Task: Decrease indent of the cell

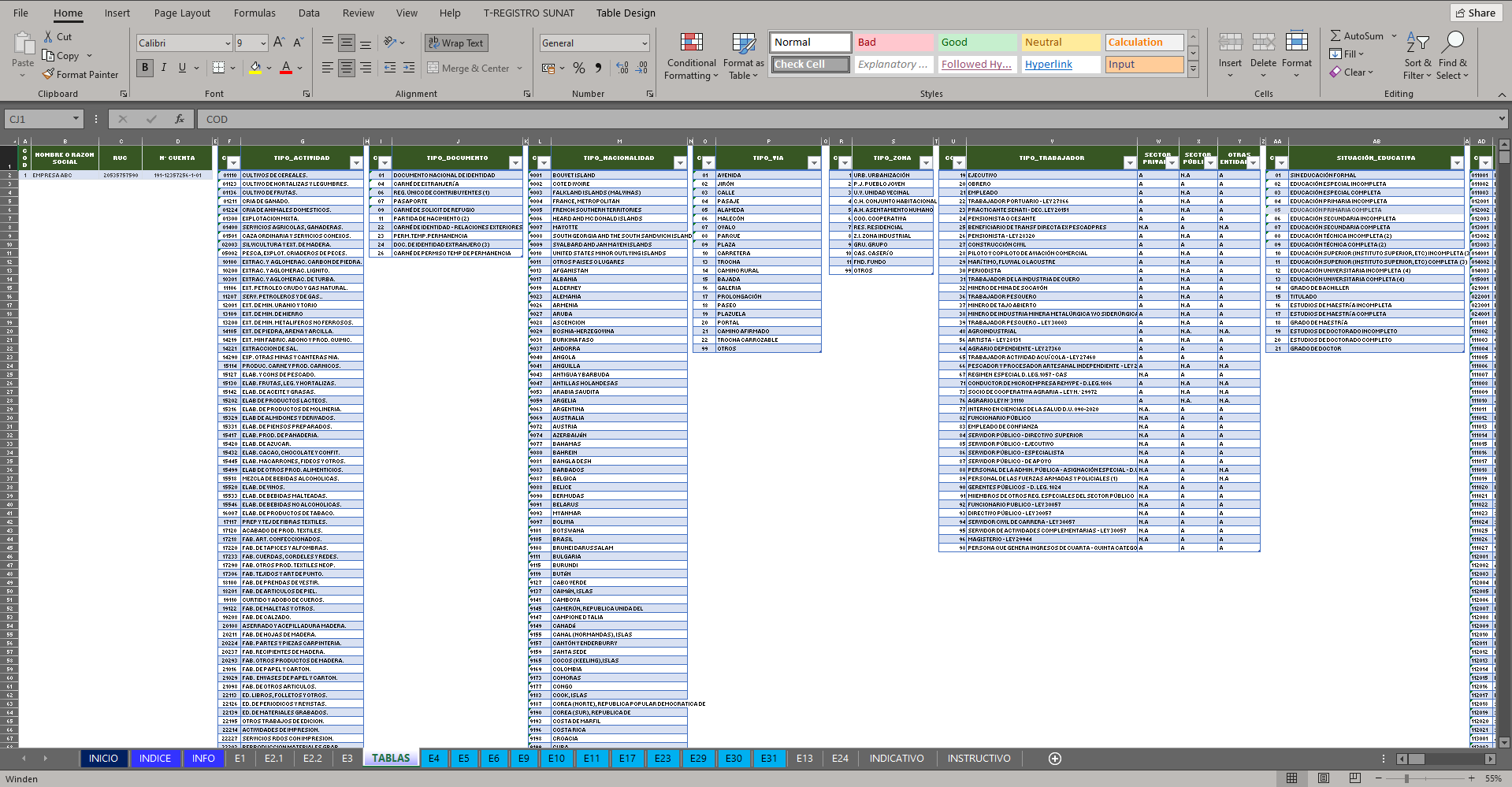Action: 390,68
